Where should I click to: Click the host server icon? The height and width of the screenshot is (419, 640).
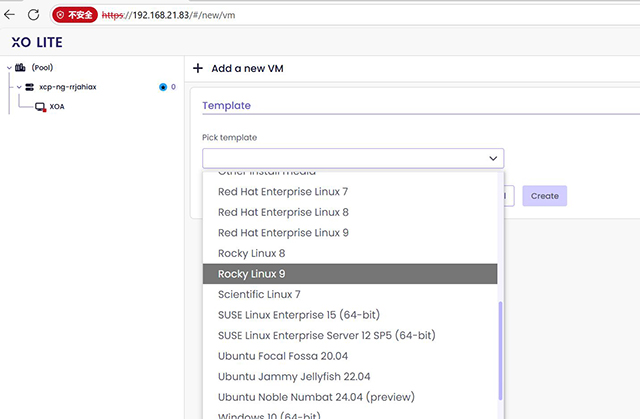coord(29,87)
